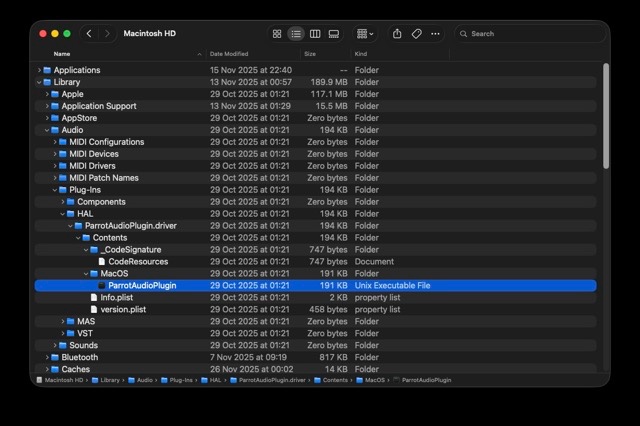
Task: Expand the Caches folder
Action: [47, 369]
